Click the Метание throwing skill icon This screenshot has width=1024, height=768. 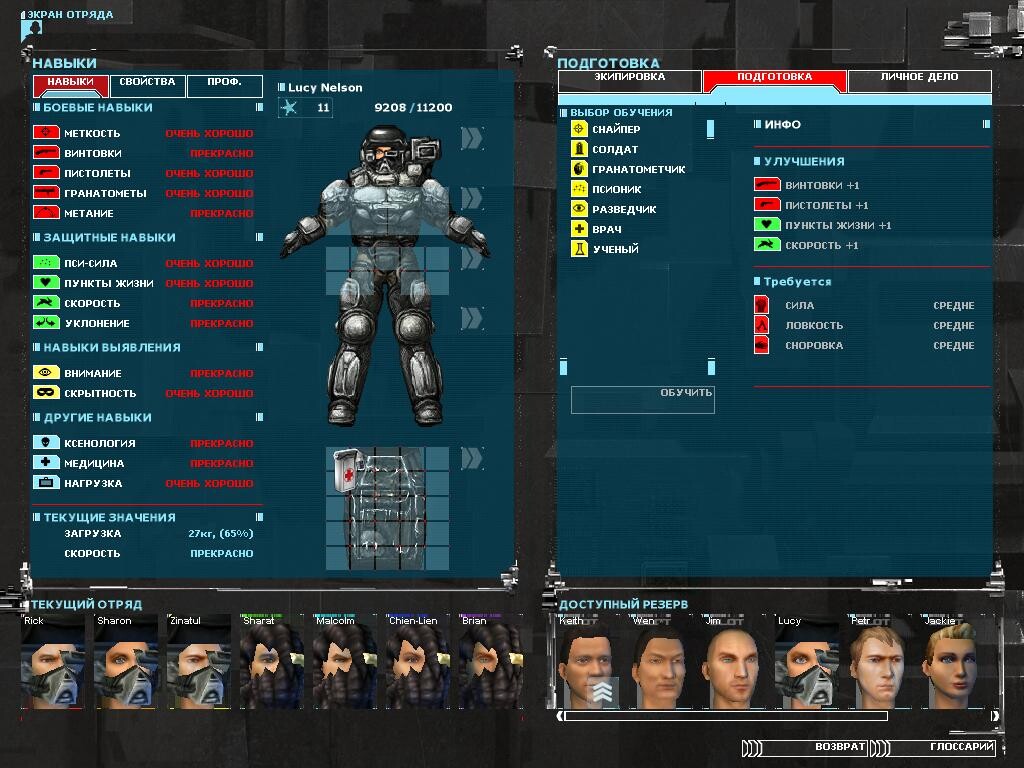coord(46,213)
